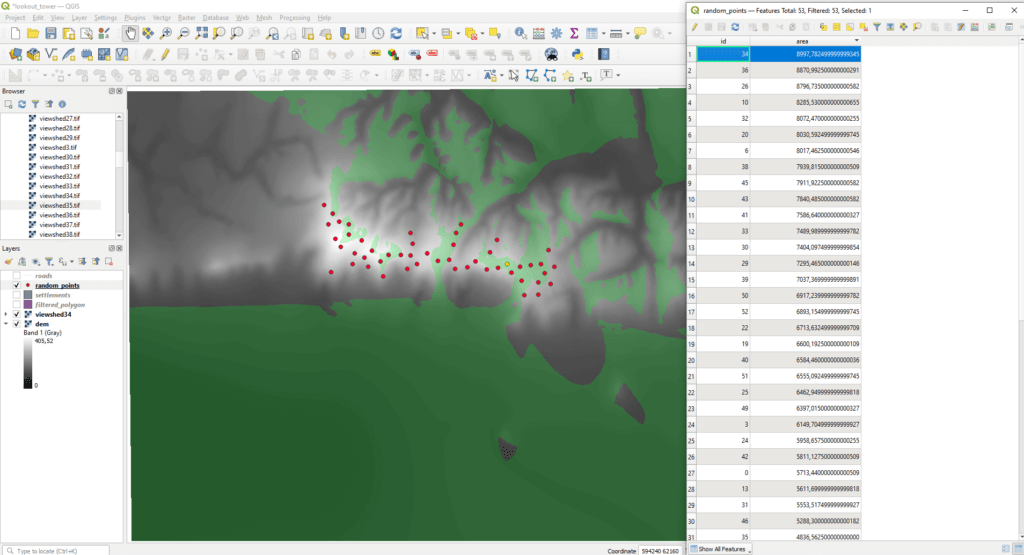Click New GeoPackage Layer icon
Viewport: 1024px width, 555px height.
coord(33,54)
